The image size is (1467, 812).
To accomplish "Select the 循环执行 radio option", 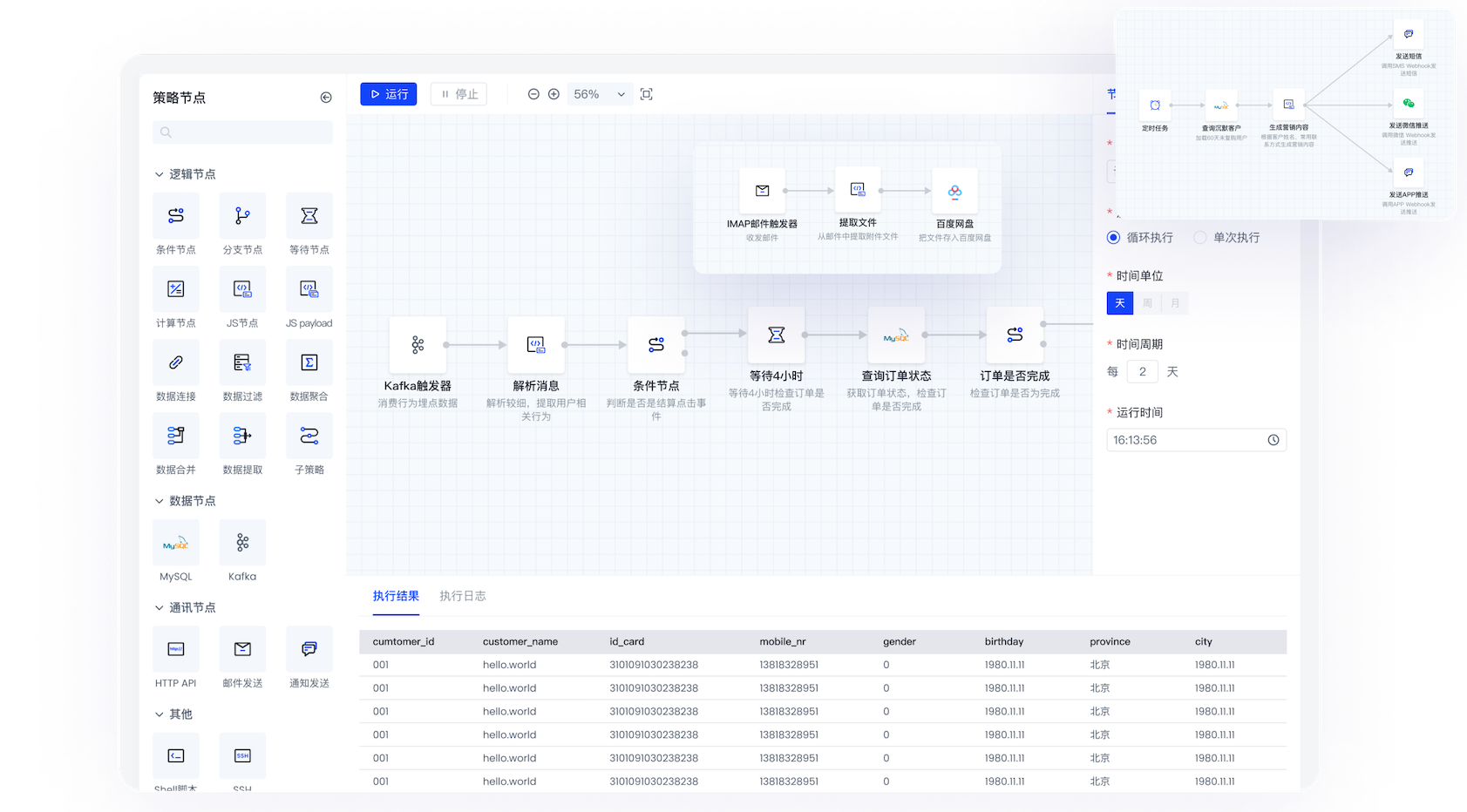I will pyautogui.click(x=1113, y=238).
